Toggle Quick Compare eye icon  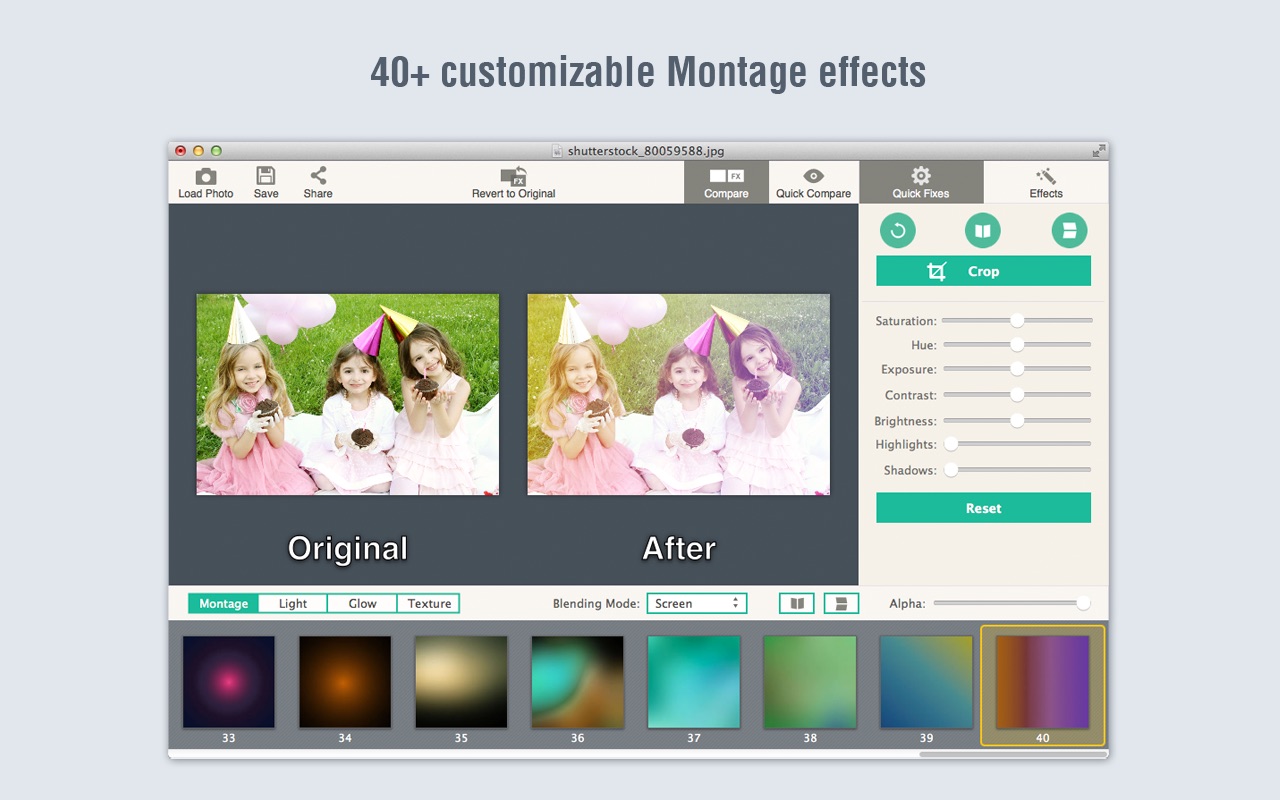(x=814, y=176)
